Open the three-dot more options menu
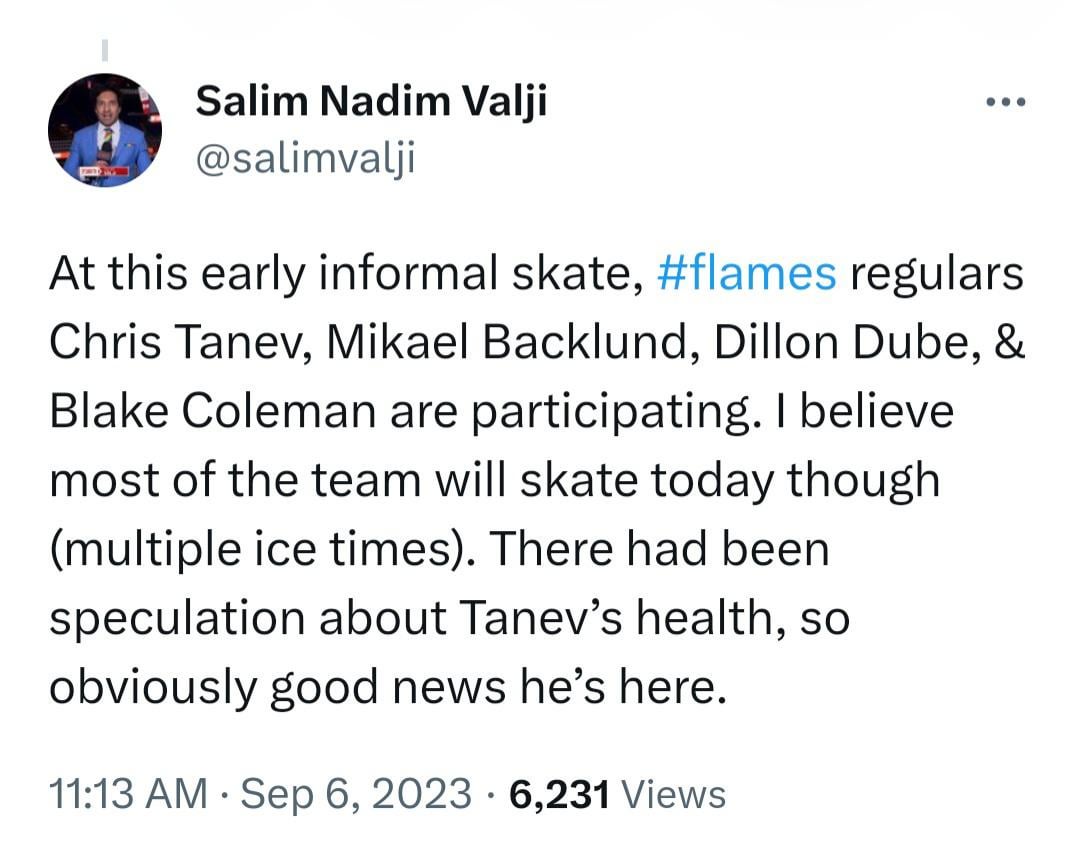 click(x=1005, y=102)
